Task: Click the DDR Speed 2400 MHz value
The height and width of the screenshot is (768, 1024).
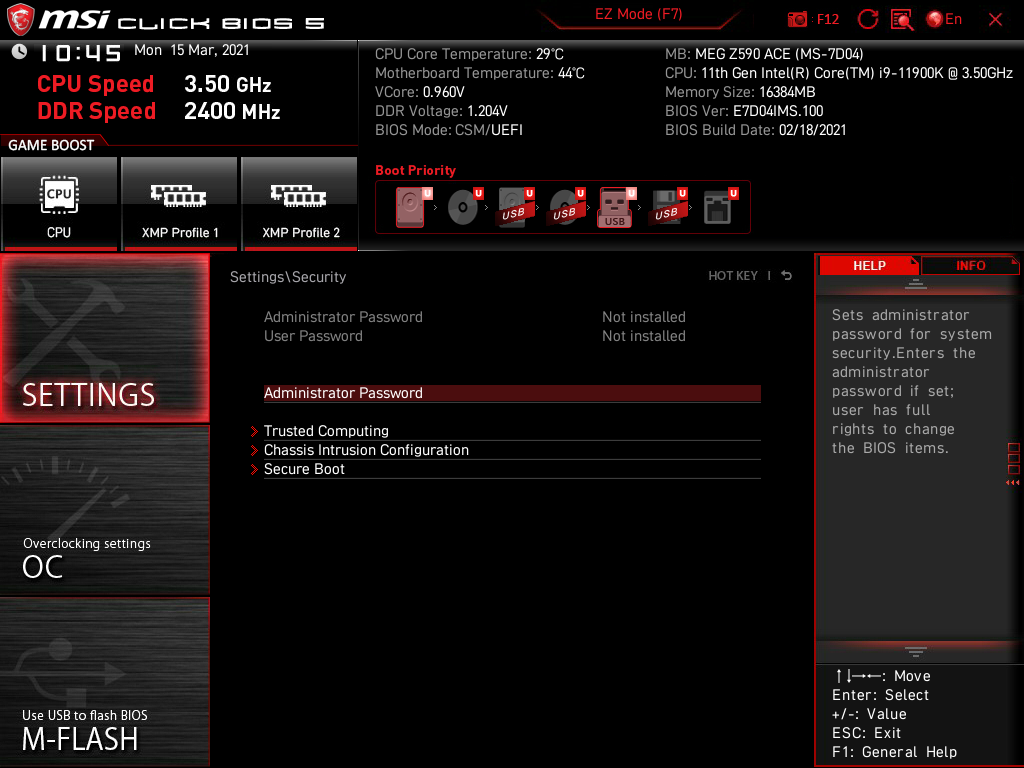Action: (232, 111)
